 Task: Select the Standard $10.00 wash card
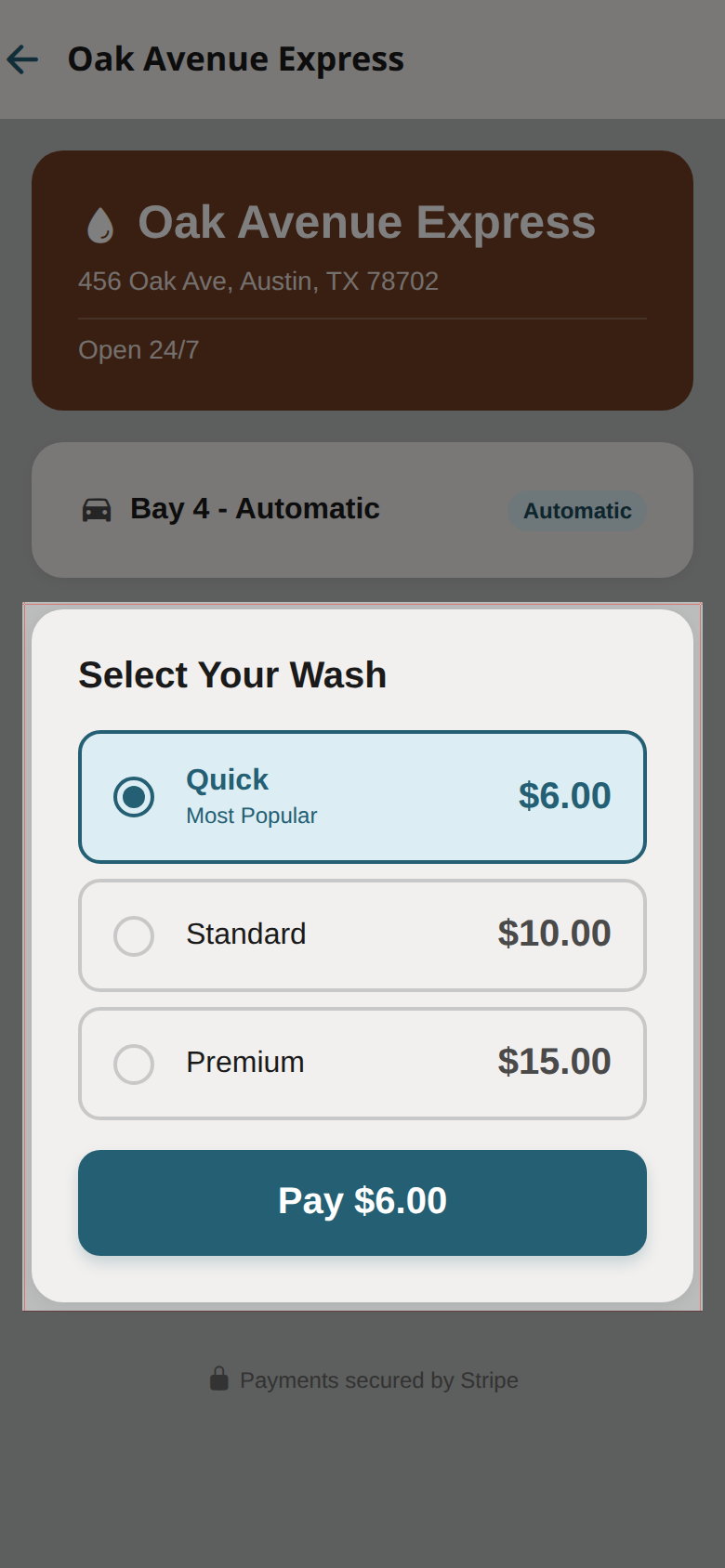[362, 935]
